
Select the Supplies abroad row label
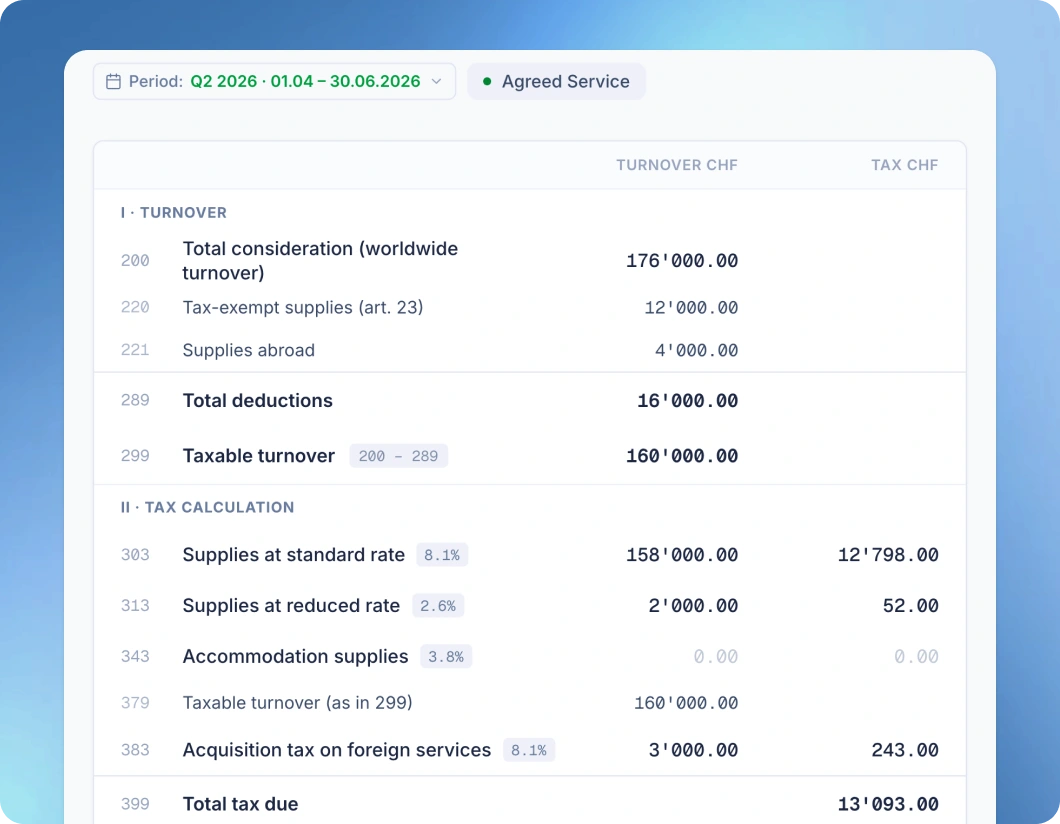coord(249,350)
